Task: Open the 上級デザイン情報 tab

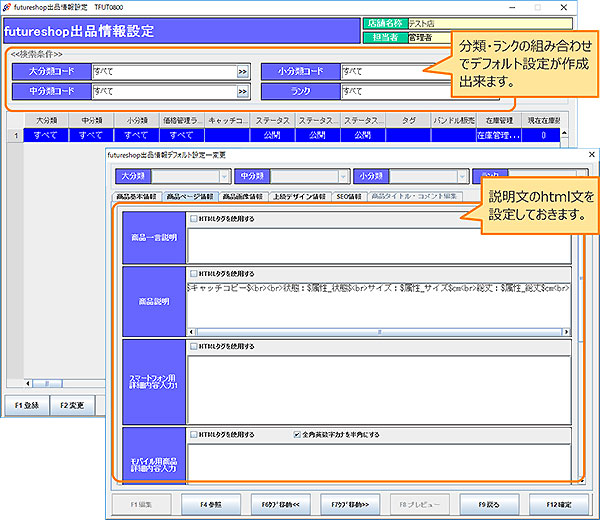Action: coord(299,197)
